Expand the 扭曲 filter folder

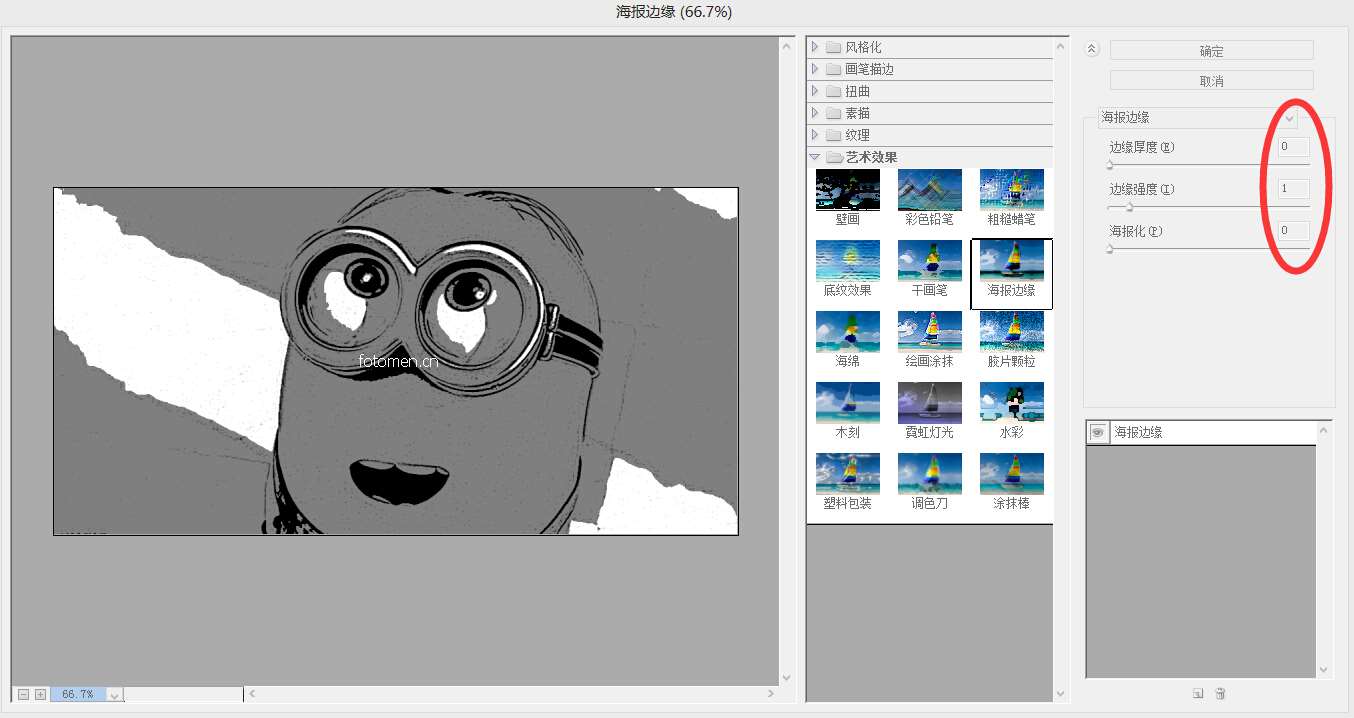click(816, 91)
